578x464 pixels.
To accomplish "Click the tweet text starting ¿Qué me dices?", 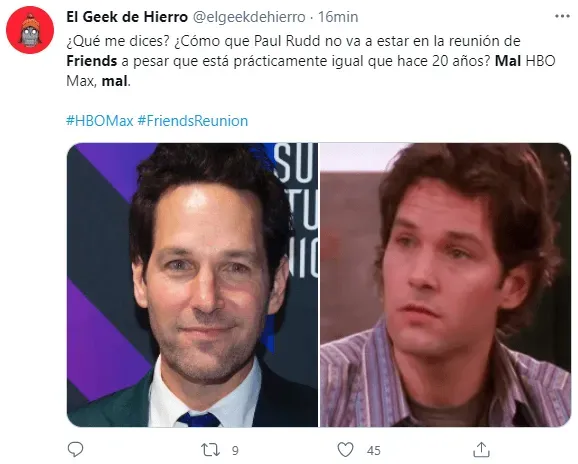I will tap(311, 61).
